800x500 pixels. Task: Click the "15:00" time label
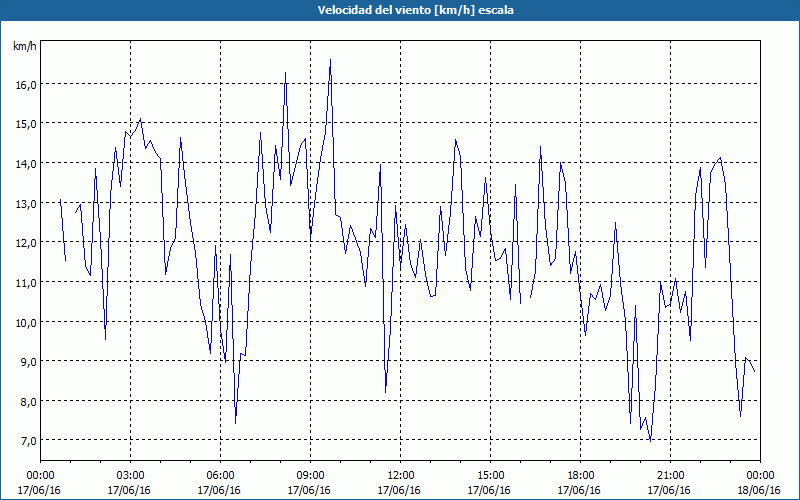point(490,476)
